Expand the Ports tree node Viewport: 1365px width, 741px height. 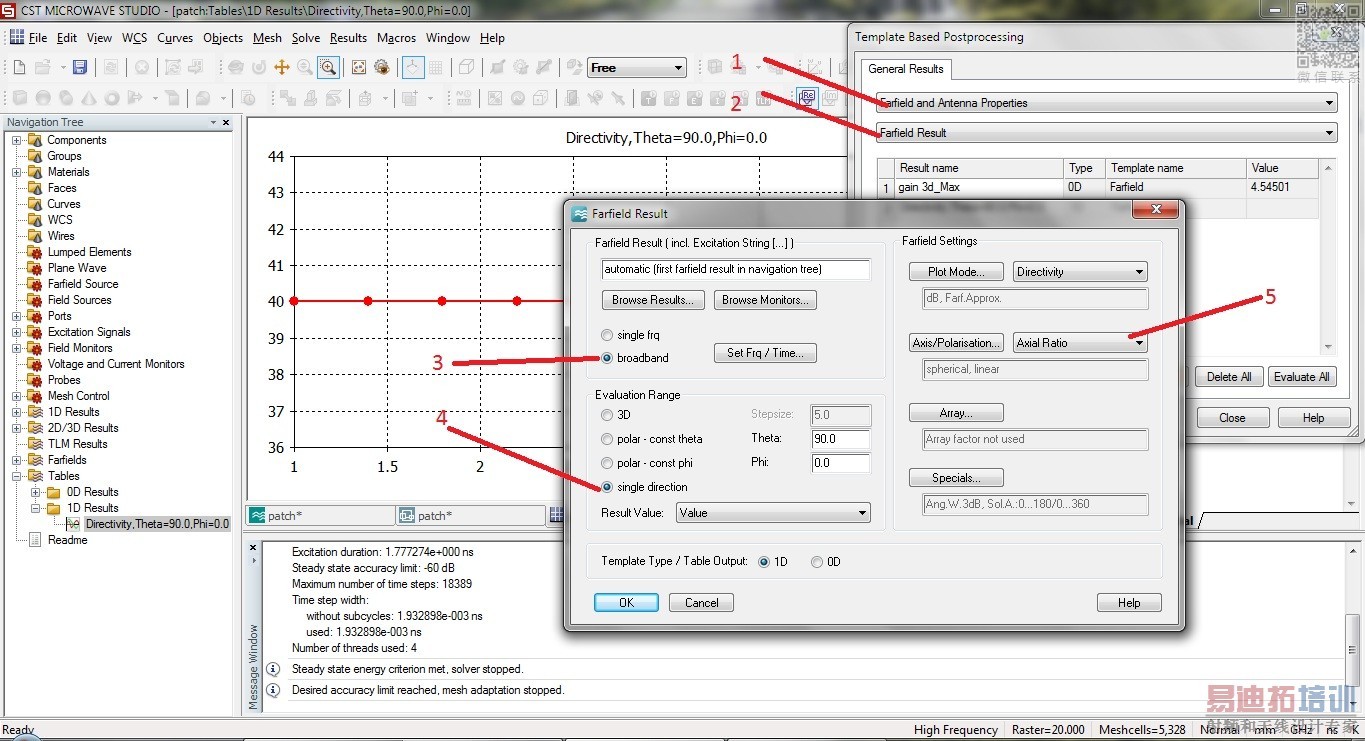[x=17, y=316]
